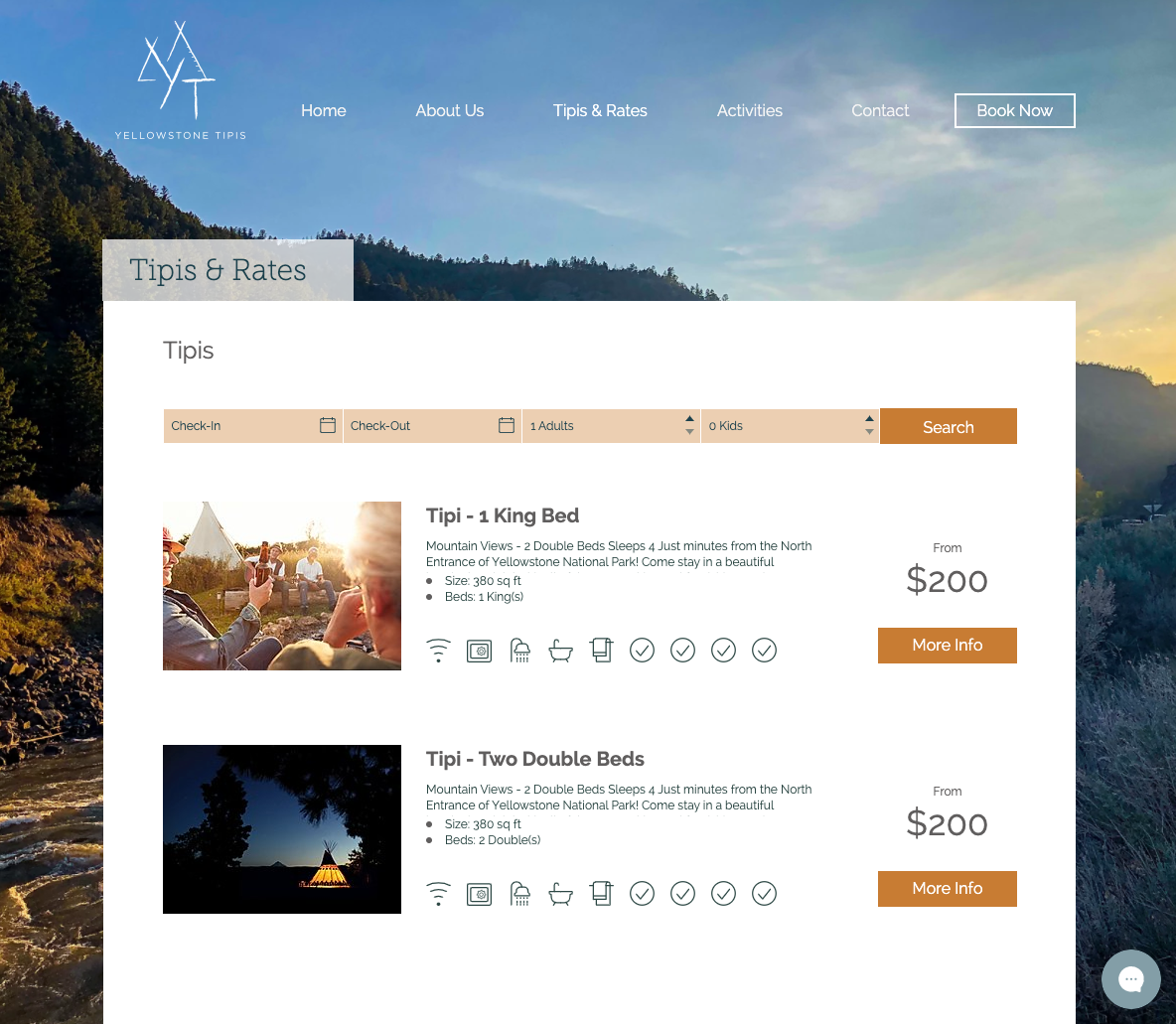Open the About Us page

(449, 110)
